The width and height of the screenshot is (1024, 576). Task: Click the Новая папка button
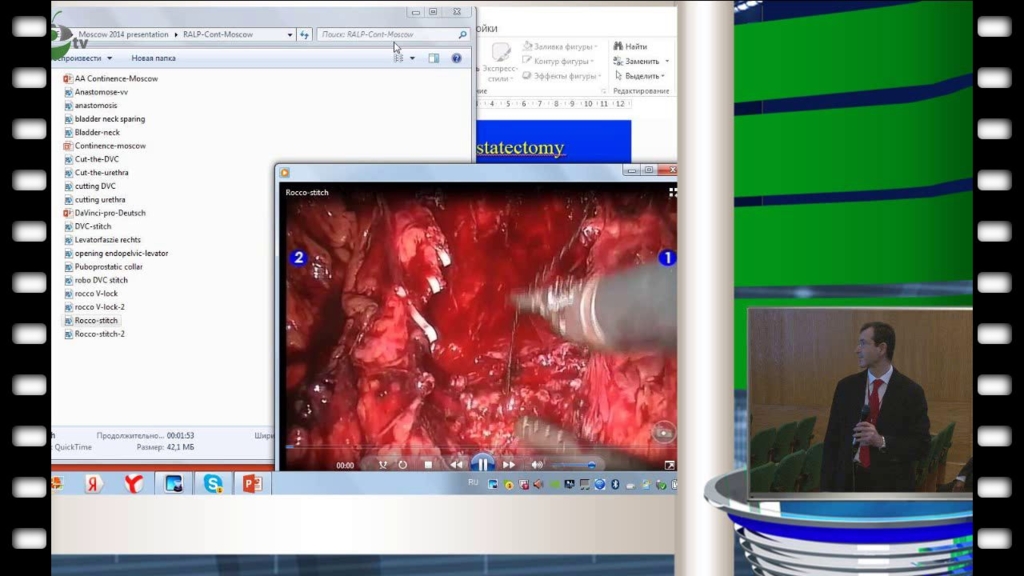pos(153,58)
